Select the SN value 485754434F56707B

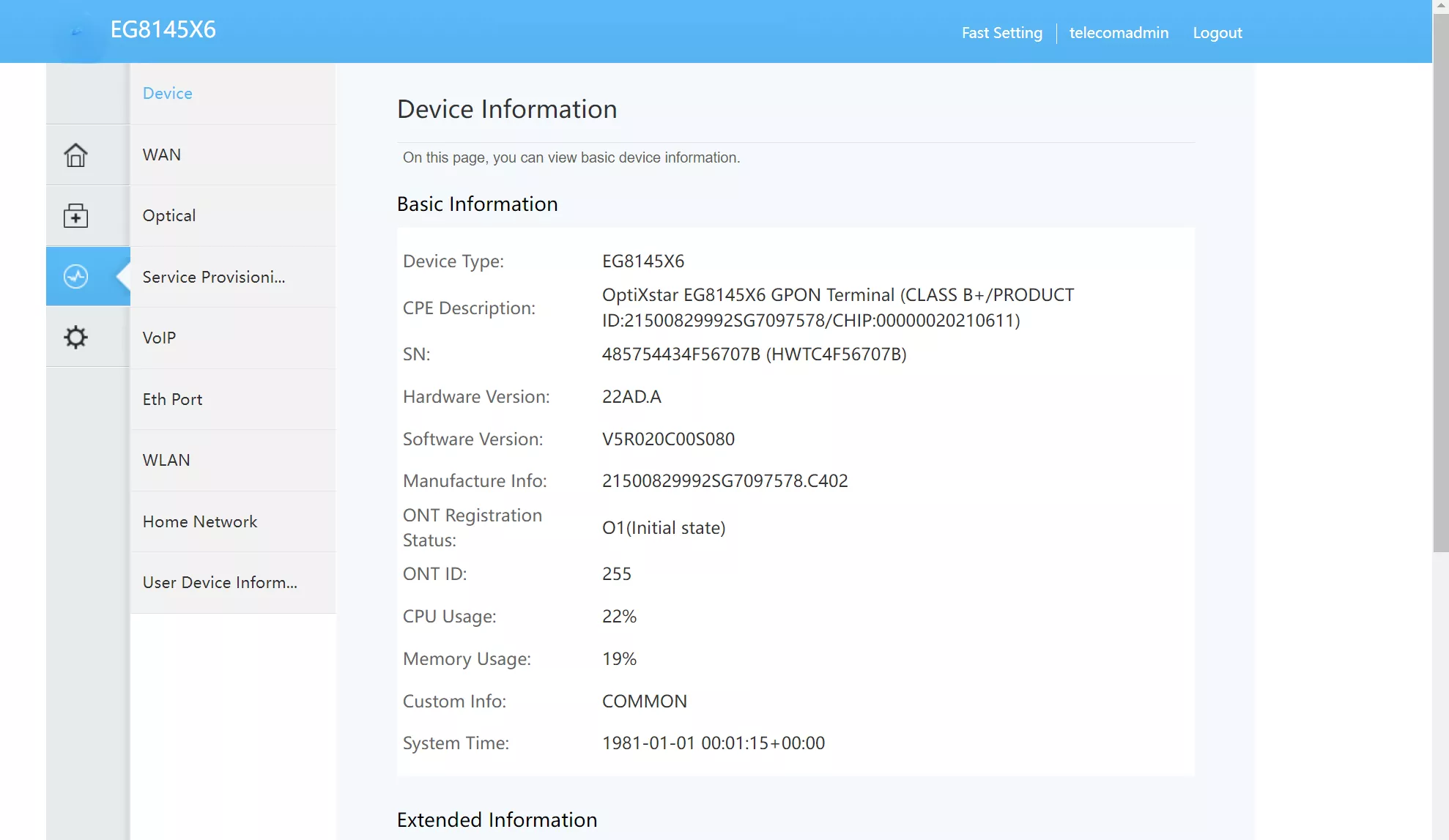tap(681, 354)
